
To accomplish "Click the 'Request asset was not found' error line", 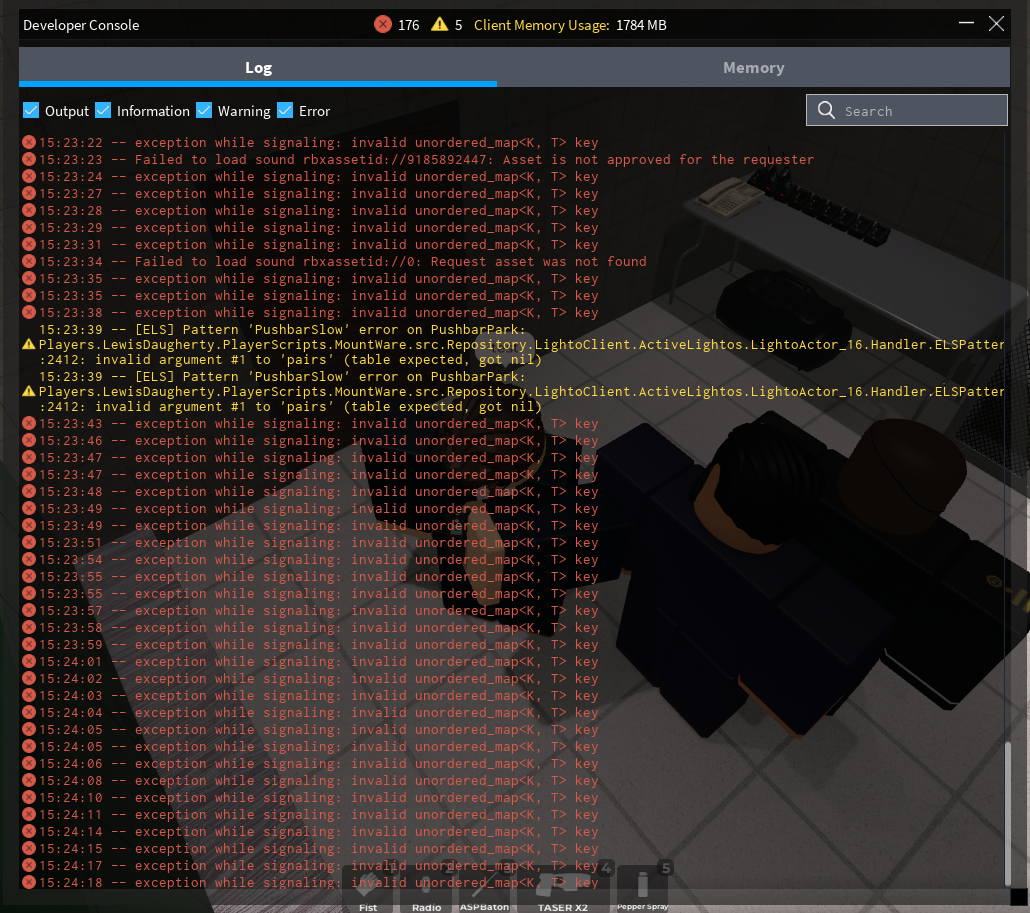I will (x=390, y=262).
